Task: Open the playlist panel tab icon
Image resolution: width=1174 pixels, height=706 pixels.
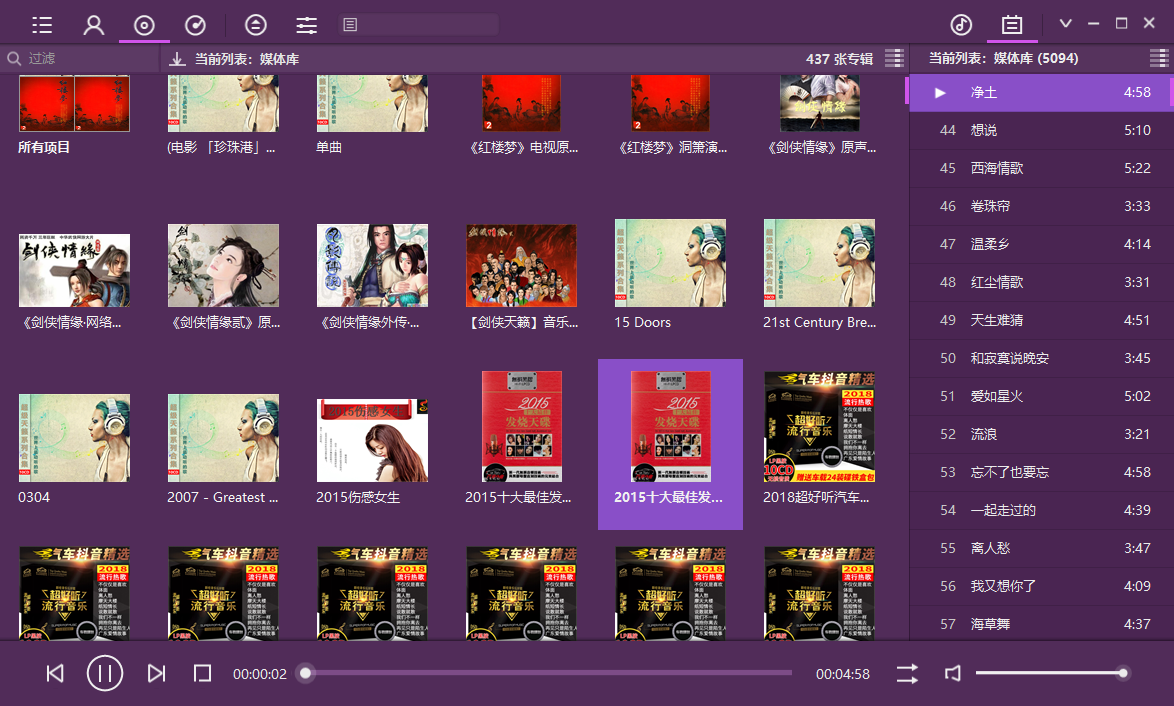Action: [1012, 25]
